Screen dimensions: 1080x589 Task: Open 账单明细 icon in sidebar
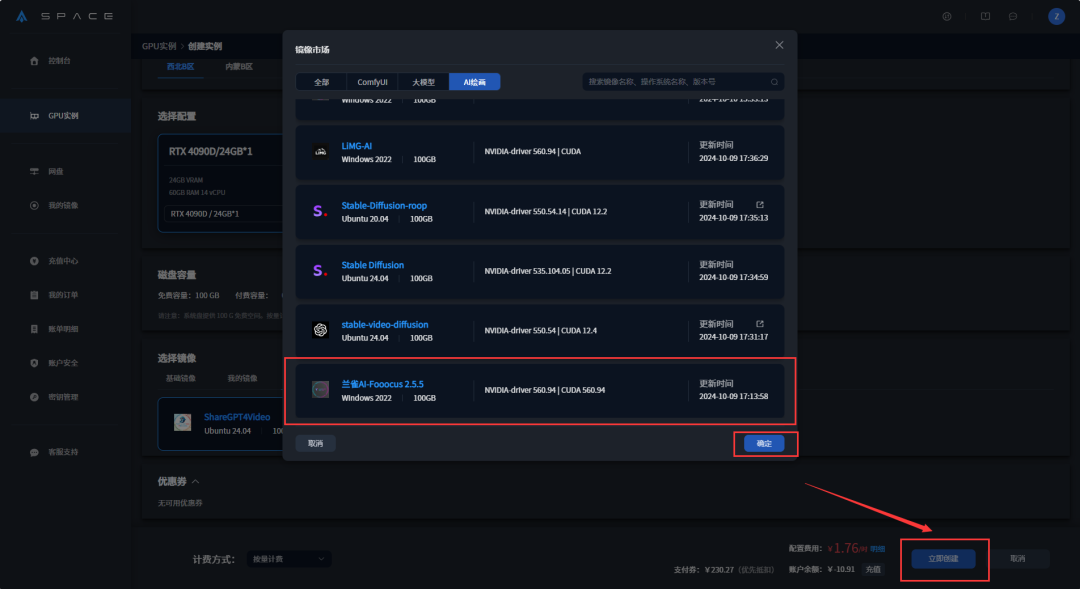point(34,329)
